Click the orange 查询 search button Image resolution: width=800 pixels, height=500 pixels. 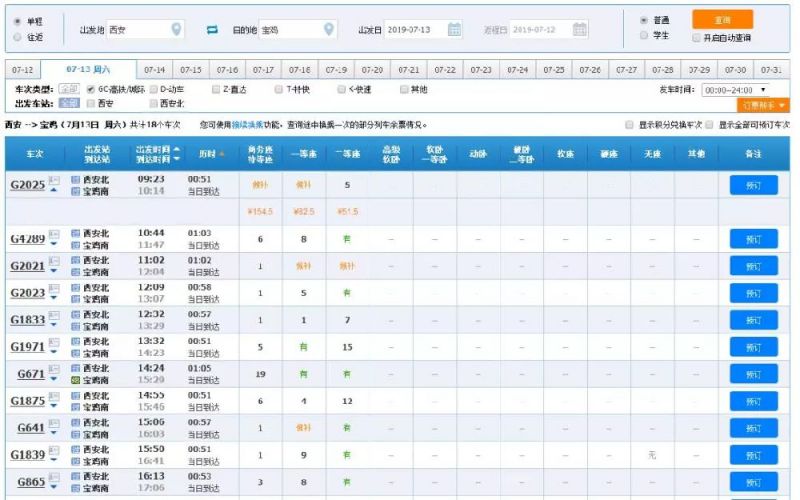pyautogui.click(x=722, y=20)
